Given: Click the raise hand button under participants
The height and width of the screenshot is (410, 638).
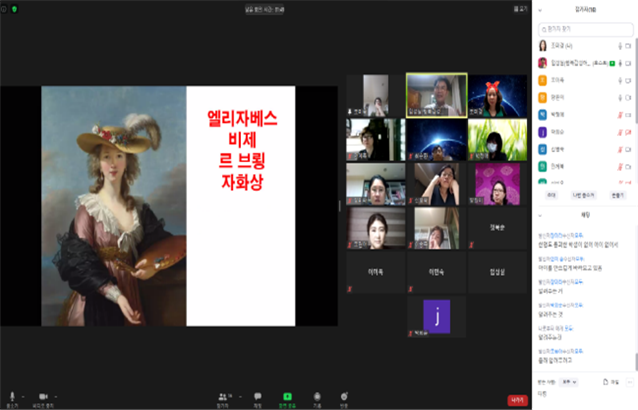Looking at the screenshot, I should pyautogui.click(x=618, y=195).
